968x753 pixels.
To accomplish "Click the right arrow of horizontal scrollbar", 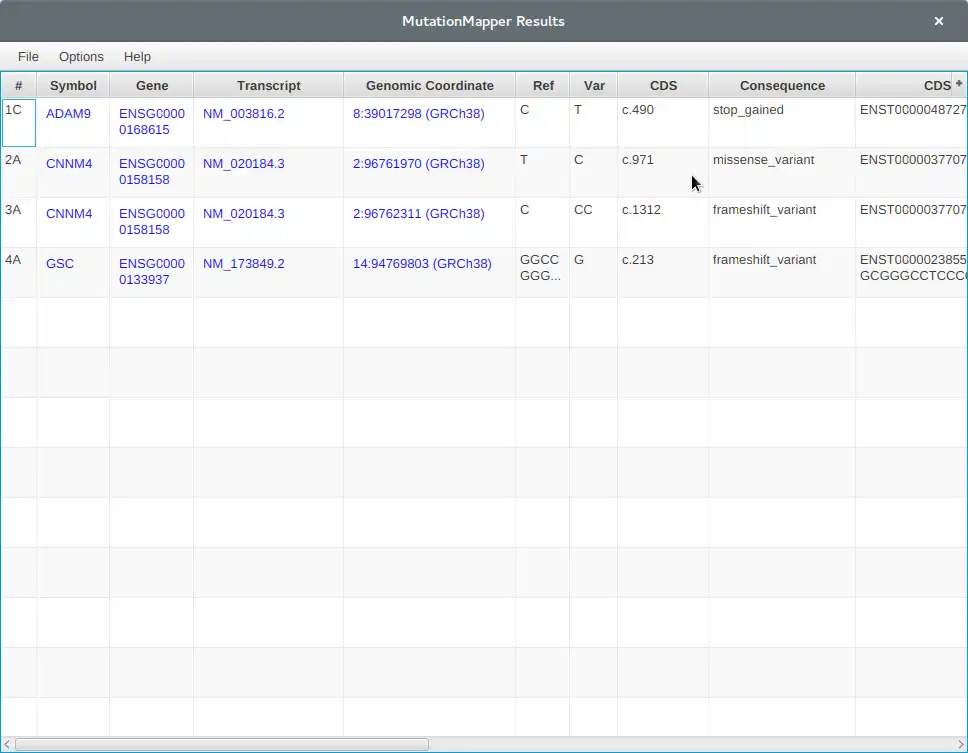I will point(961,744).
